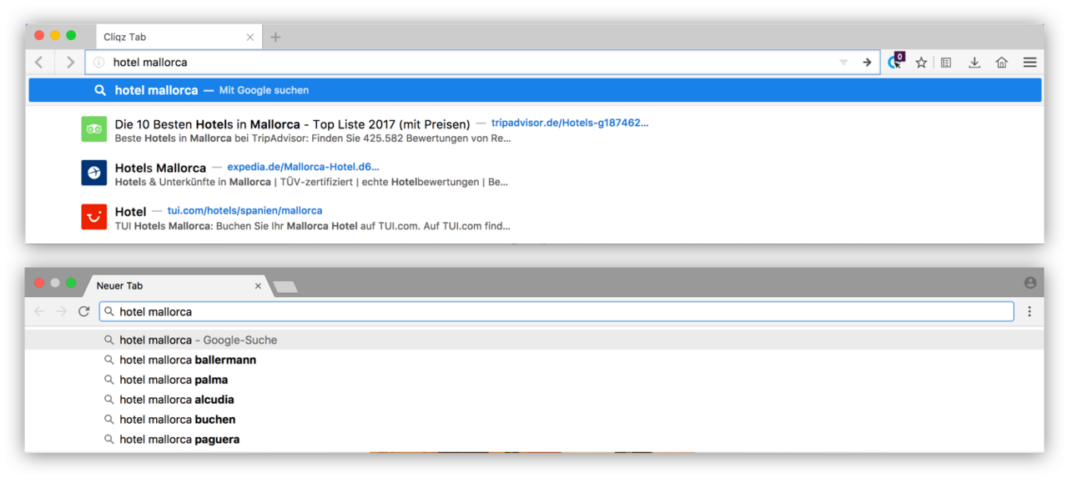Follow the tripadvisor.de/Hotels-g187462 URL link

click(569, 123)
